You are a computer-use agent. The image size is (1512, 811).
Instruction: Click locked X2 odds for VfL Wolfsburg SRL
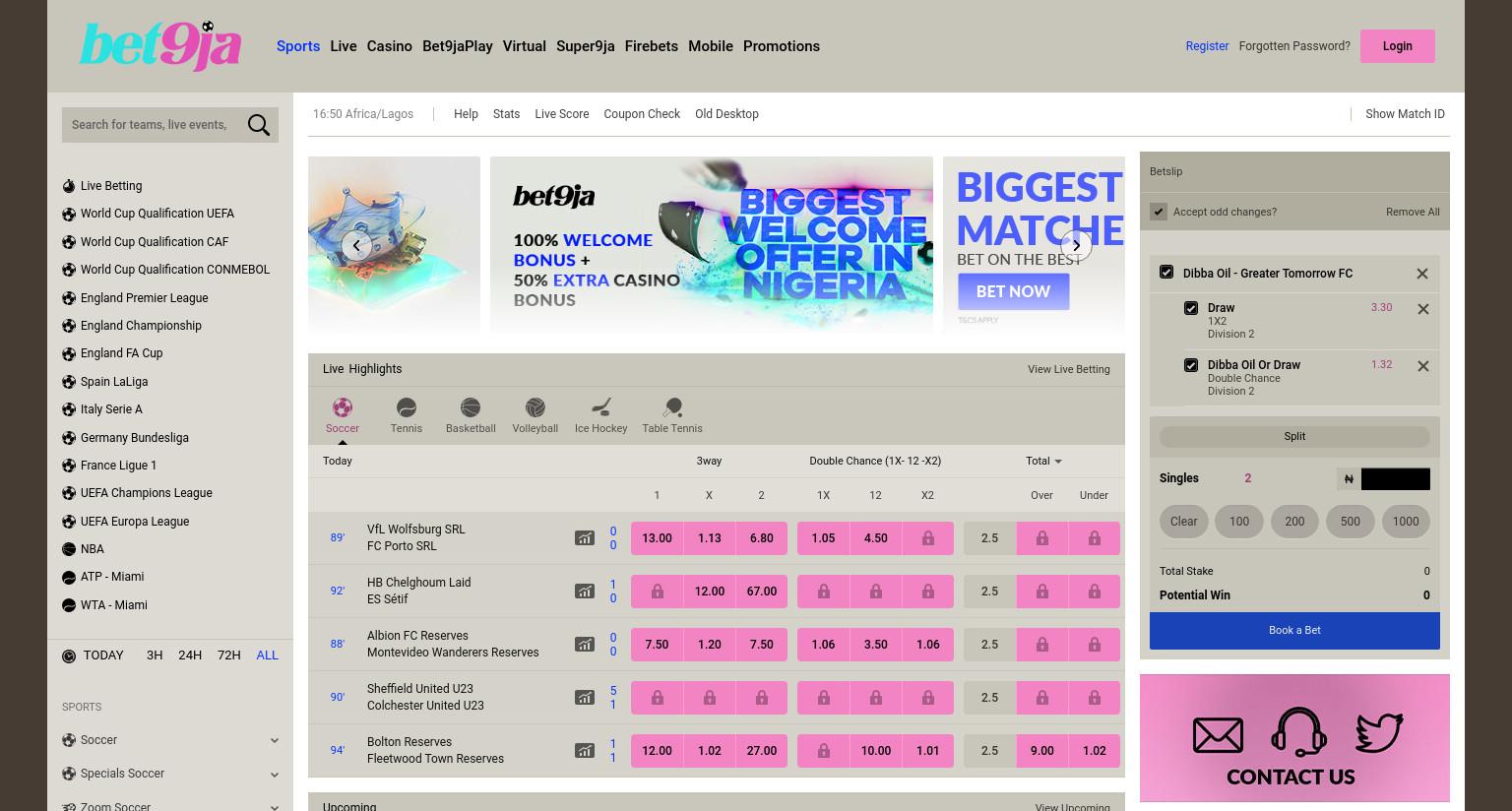(x=927, y=538)
